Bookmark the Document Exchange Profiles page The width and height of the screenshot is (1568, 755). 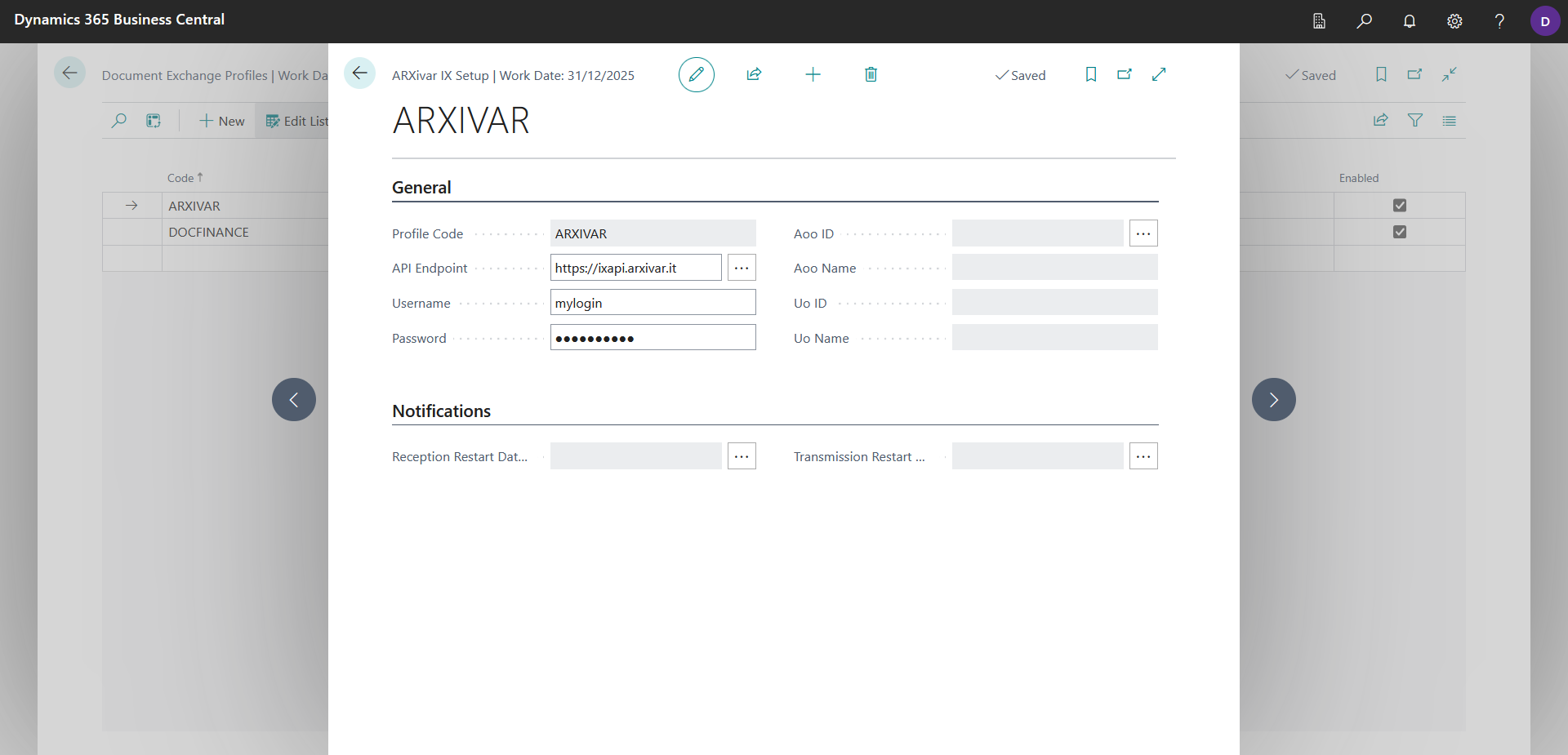tap(1381, 74)
